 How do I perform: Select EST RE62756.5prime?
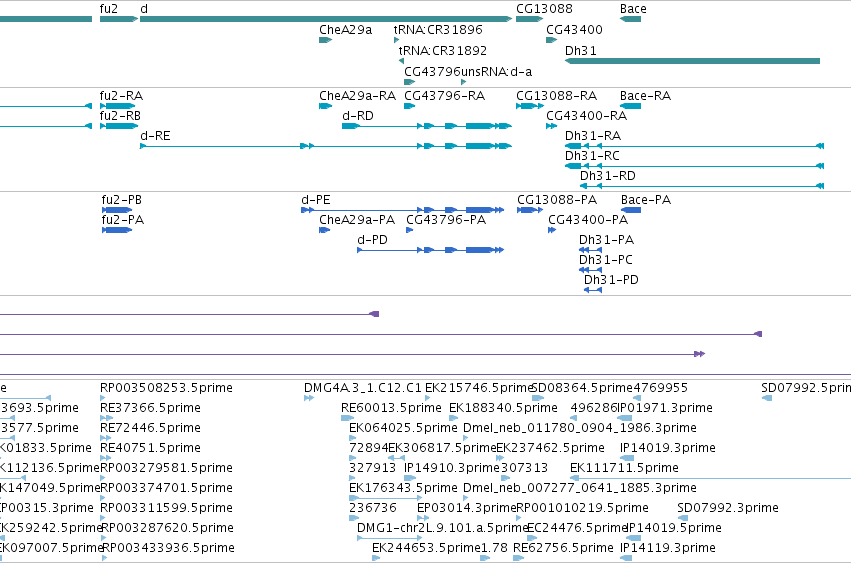pos(563,548)
